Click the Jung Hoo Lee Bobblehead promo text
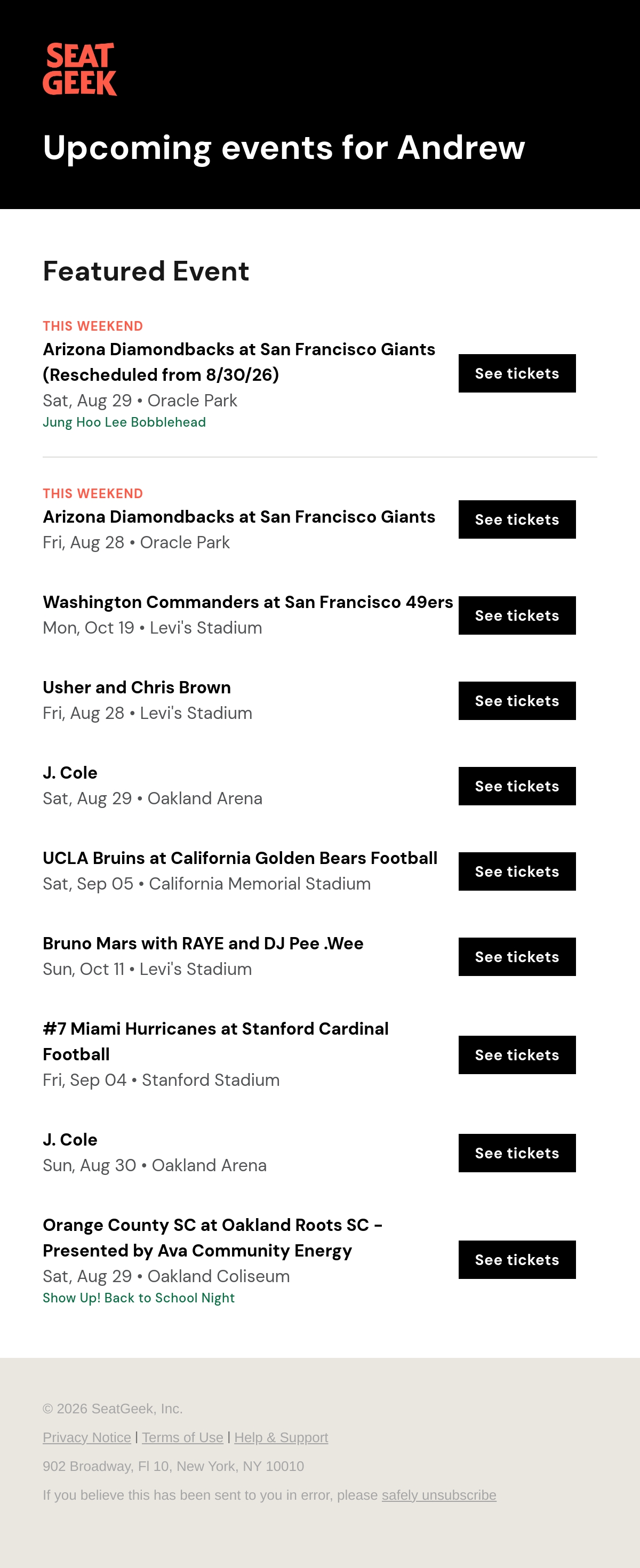 pos(124,422)
